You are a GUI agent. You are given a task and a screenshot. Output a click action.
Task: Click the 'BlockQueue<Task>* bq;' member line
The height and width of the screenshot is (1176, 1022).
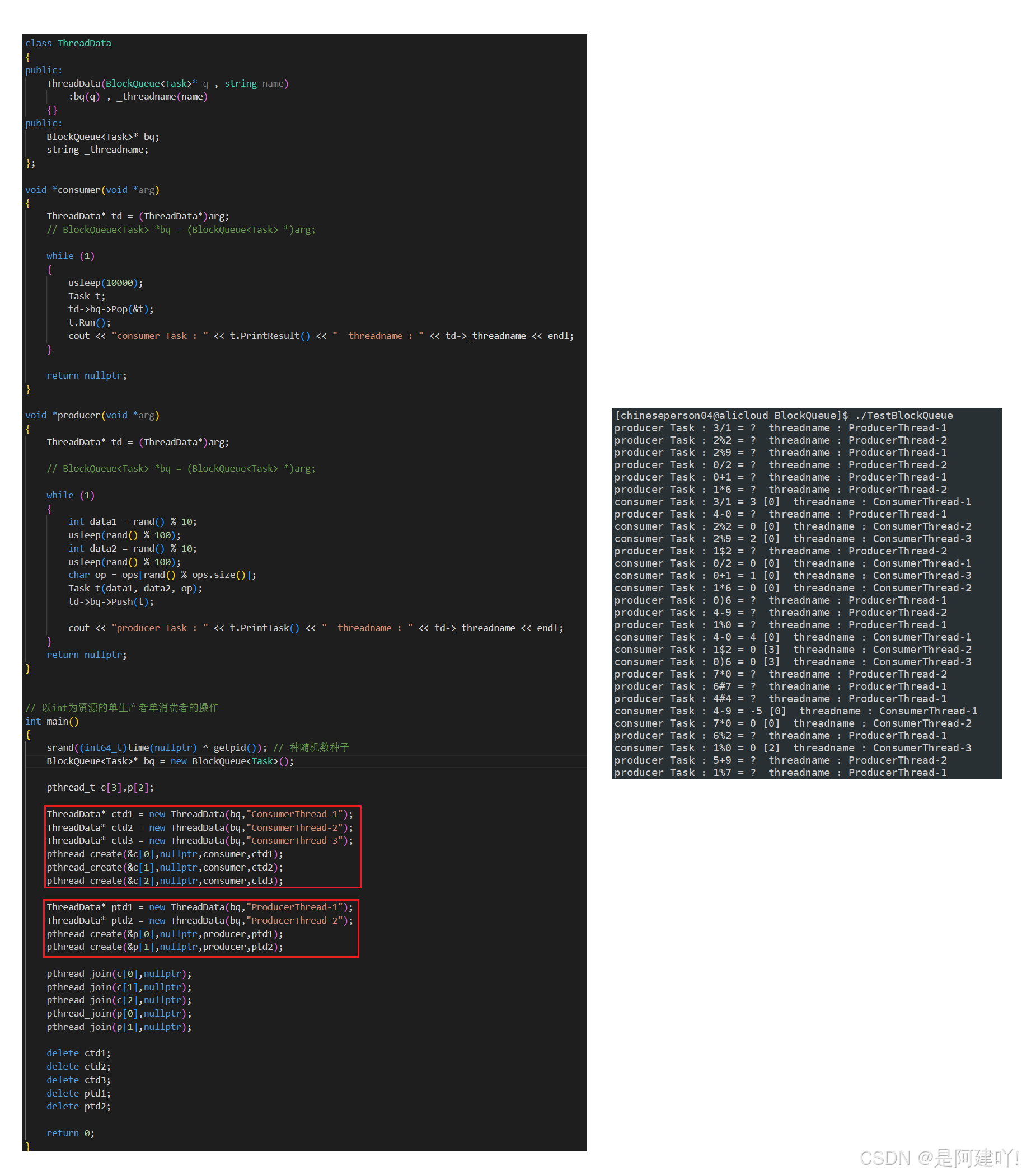coord(102,137)
